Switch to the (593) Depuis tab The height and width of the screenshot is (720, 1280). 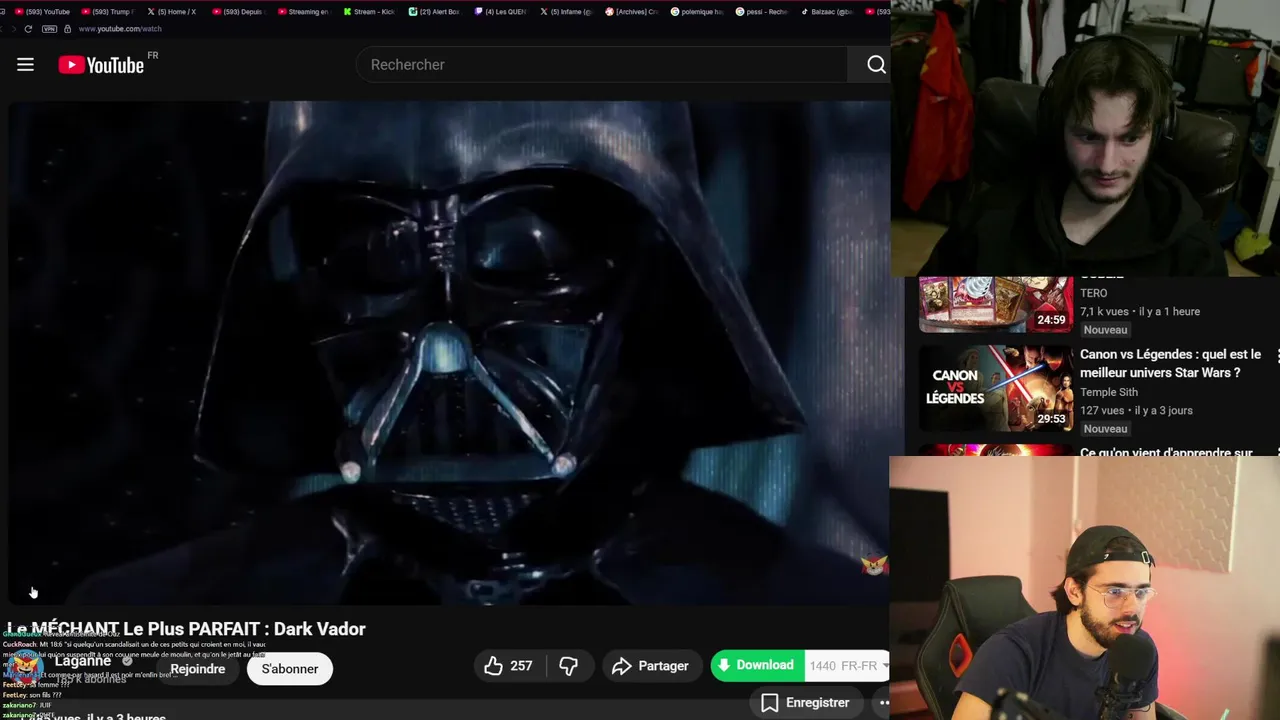click(237, 12)
